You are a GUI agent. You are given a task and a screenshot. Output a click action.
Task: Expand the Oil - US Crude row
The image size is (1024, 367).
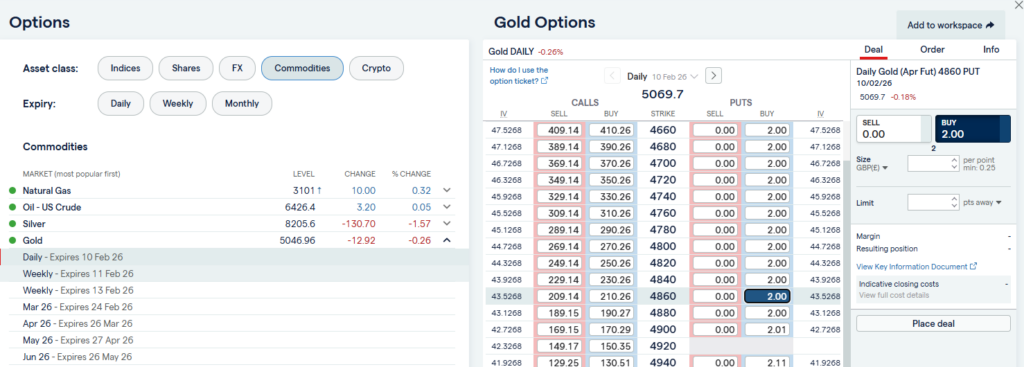(447, 207)
